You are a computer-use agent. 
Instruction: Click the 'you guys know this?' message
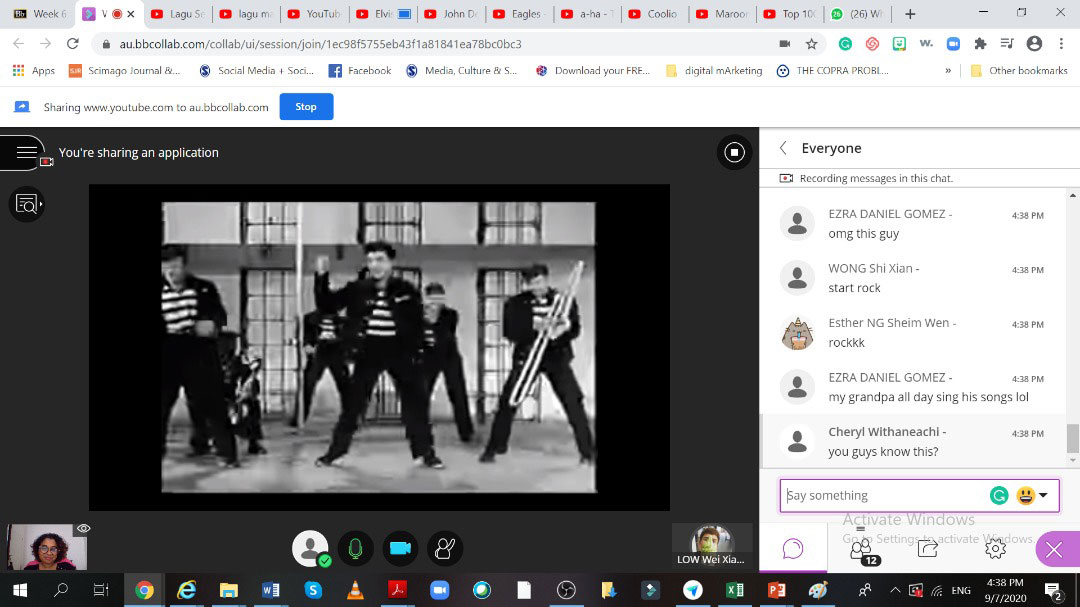click(883, 452)
